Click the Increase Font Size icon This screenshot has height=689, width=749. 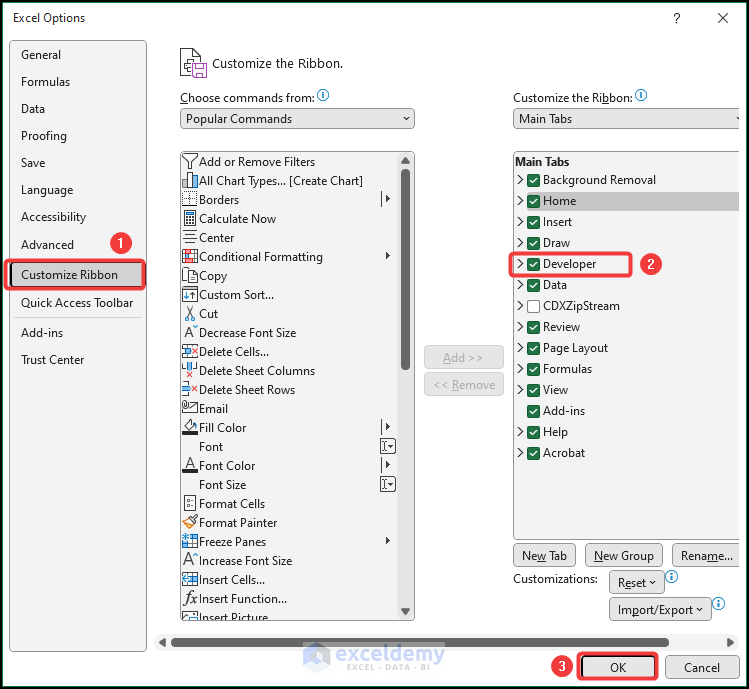tap(190, 560)
